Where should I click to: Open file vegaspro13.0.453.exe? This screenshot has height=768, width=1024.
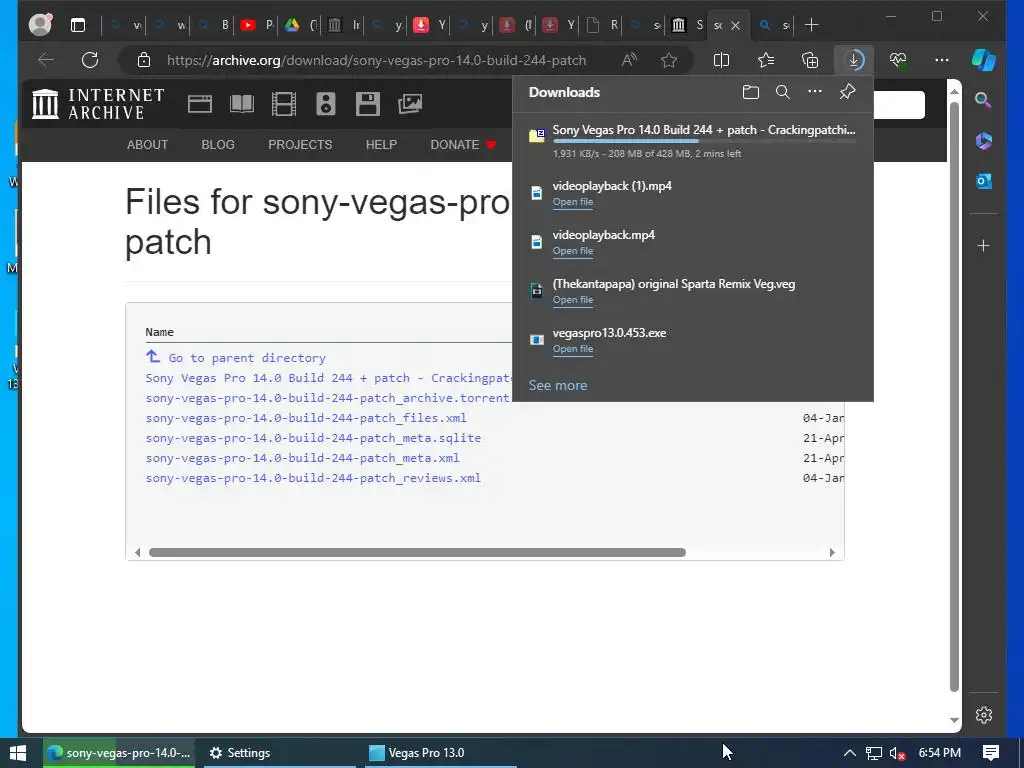point(573,349)
